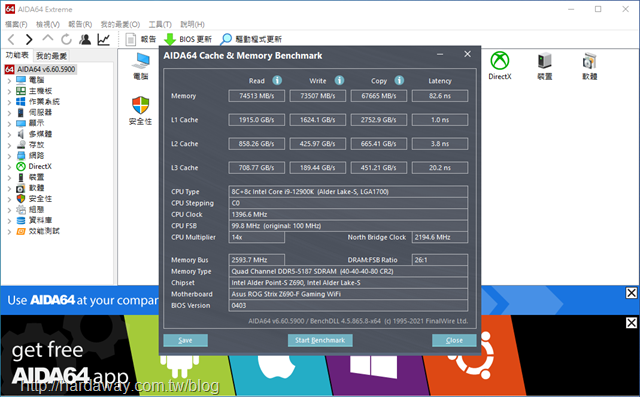Close the benchmark dialog with X
Image resolution: width=640 pixels, height=397 pixels.
[x=467, y=54]
